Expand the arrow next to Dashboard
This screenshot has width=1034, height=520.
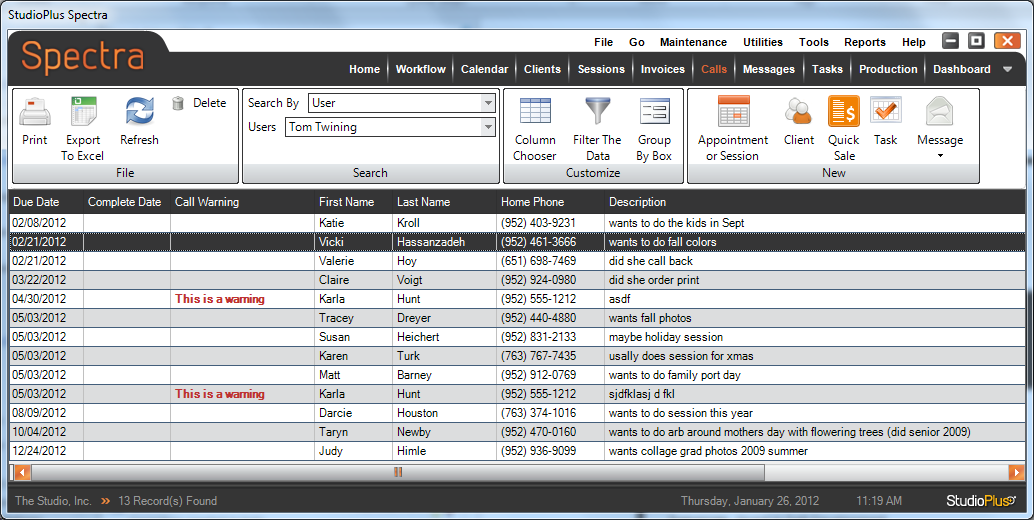1008,70
